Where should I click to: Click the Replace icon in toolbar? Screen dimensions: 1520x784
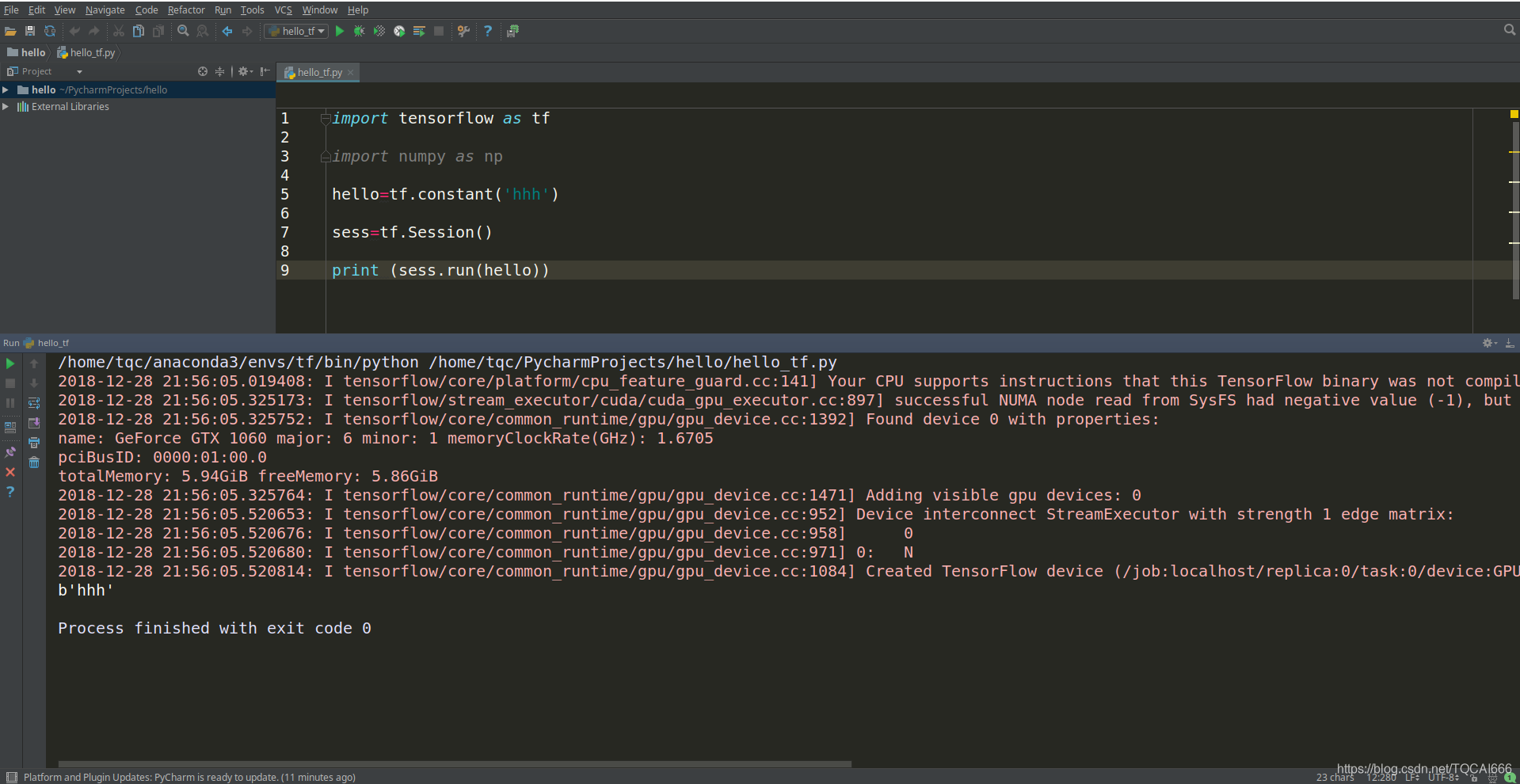(x=203, y=31)
